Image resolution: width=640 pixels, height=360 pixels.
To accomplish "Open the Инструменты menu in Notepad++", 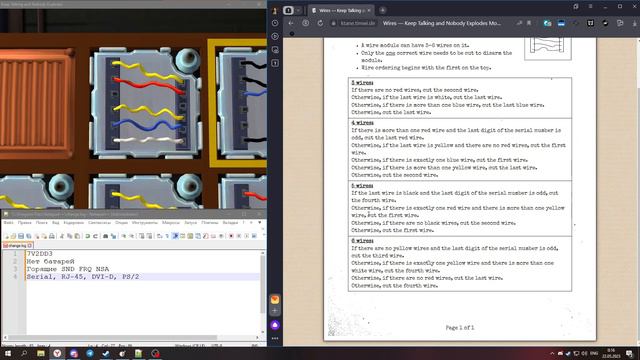I will 144,223.
